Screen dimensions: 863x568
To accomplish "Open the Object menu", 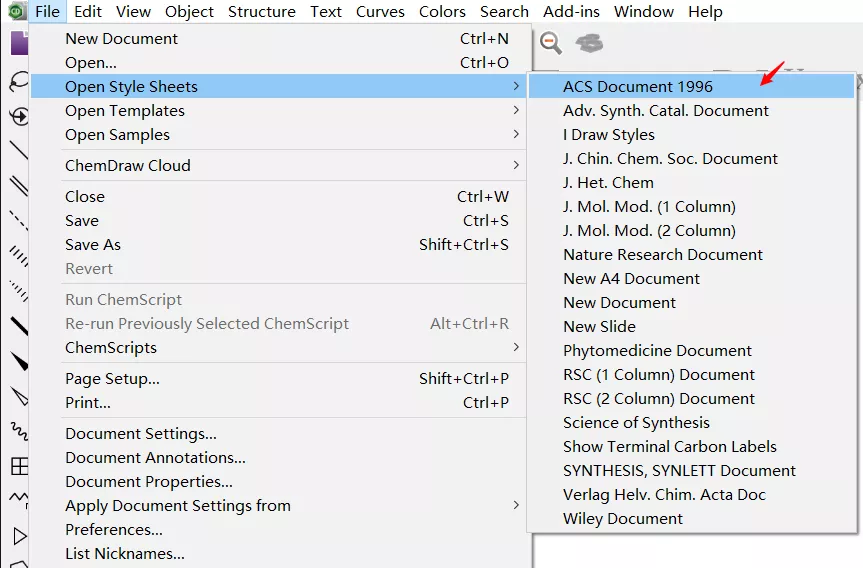I will click(x=189, y=11).
